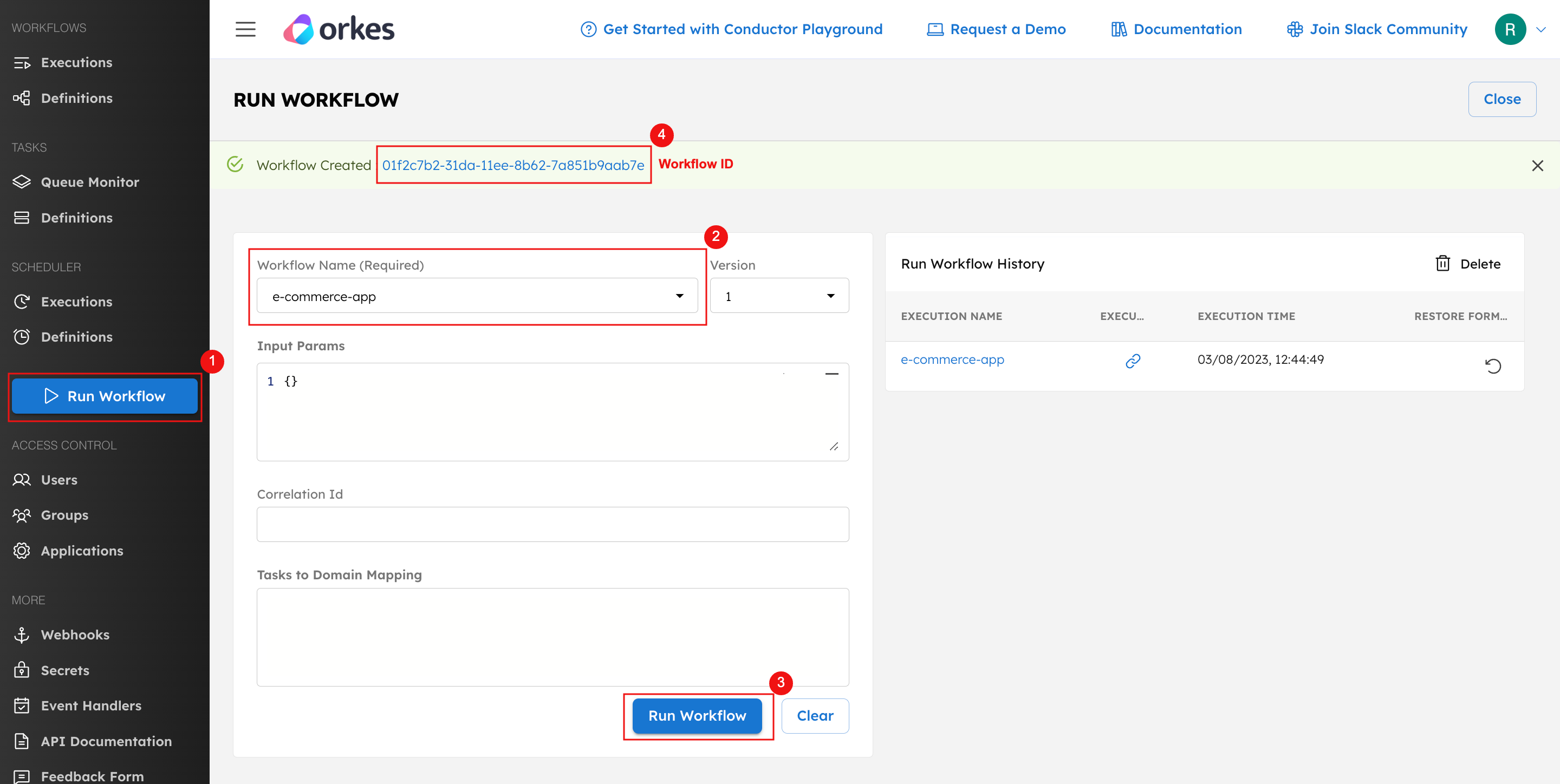Open the Secrets manager
Screen dimensions: 1560x784
pos(65,670)
